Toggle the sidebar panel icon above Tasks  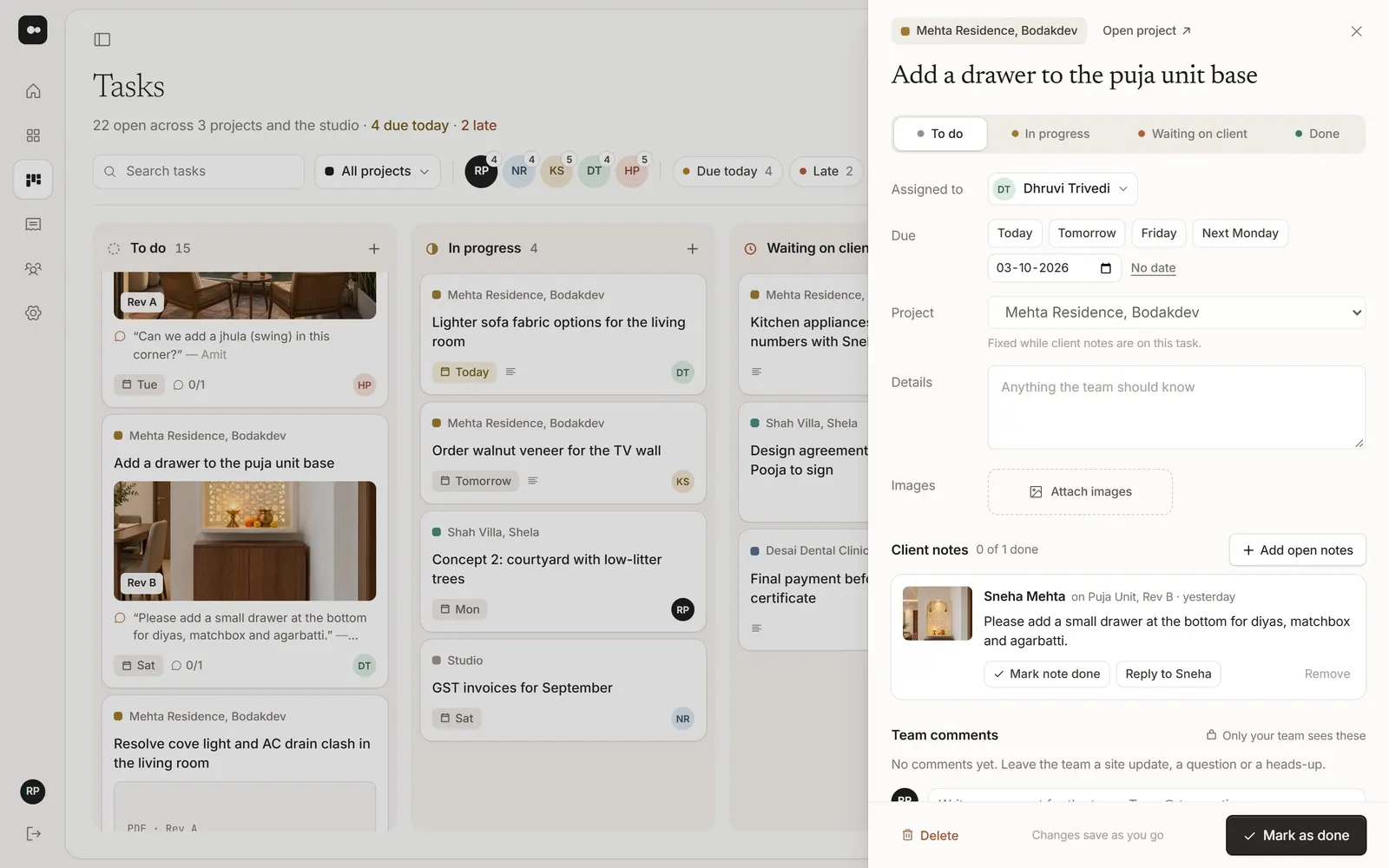point(102,39)
